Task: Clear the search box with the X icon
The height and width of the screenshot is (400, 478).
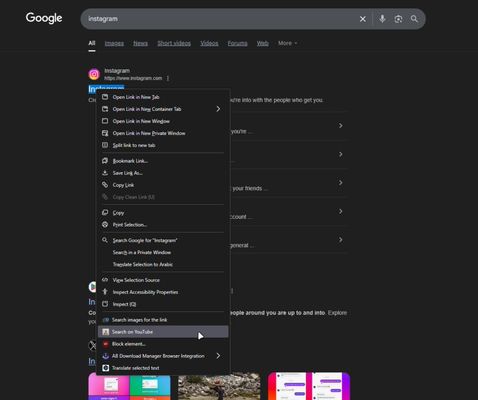Action: click(363, 19)
